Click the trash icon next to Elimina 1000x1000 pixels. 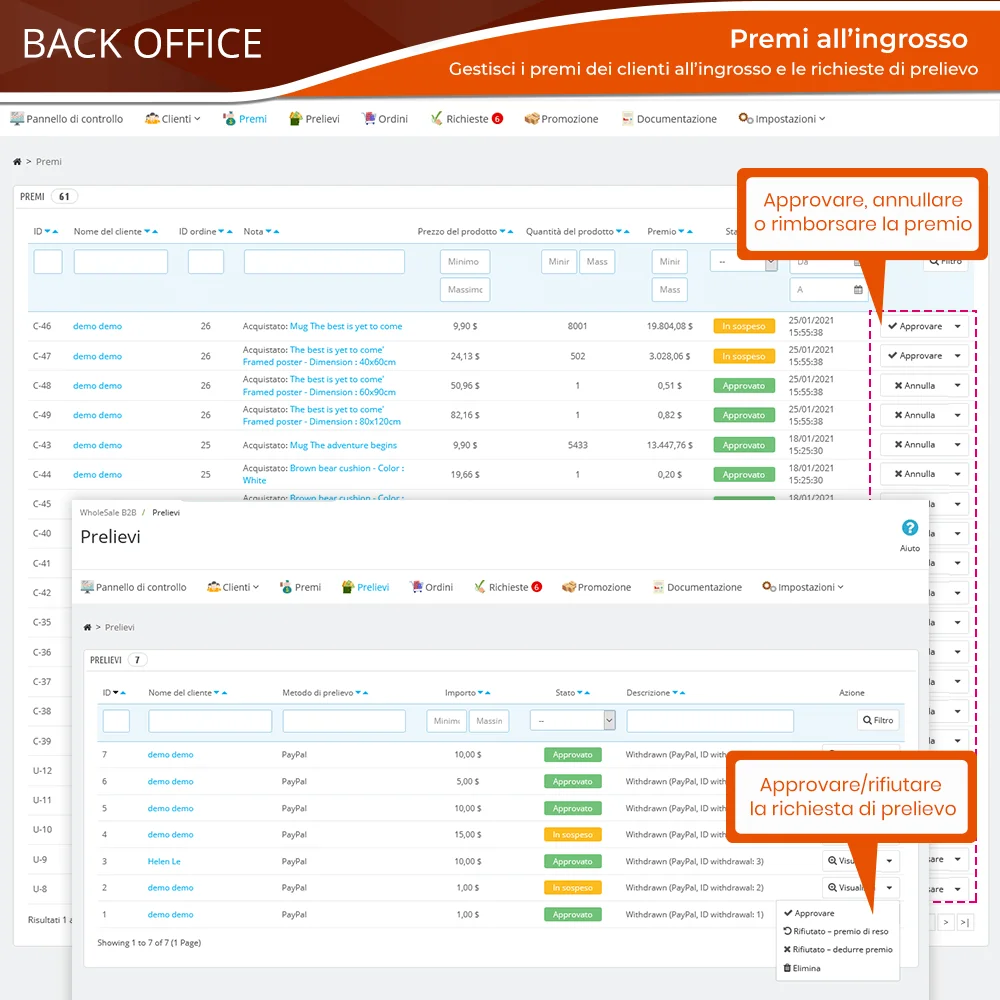point(787,968)
